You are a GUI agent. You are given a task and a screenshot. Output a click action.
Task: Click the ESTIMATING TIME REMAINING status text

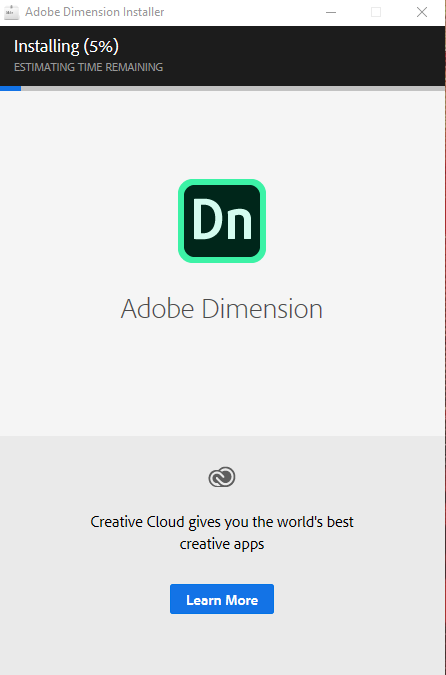tap(88, 67)
